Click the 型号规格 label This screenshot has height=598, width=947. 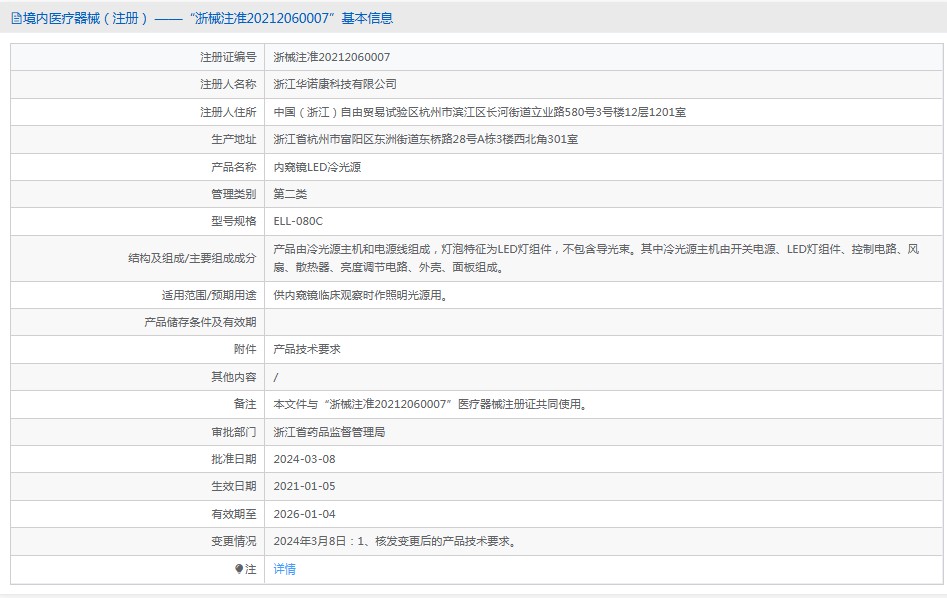click(234, 222)
